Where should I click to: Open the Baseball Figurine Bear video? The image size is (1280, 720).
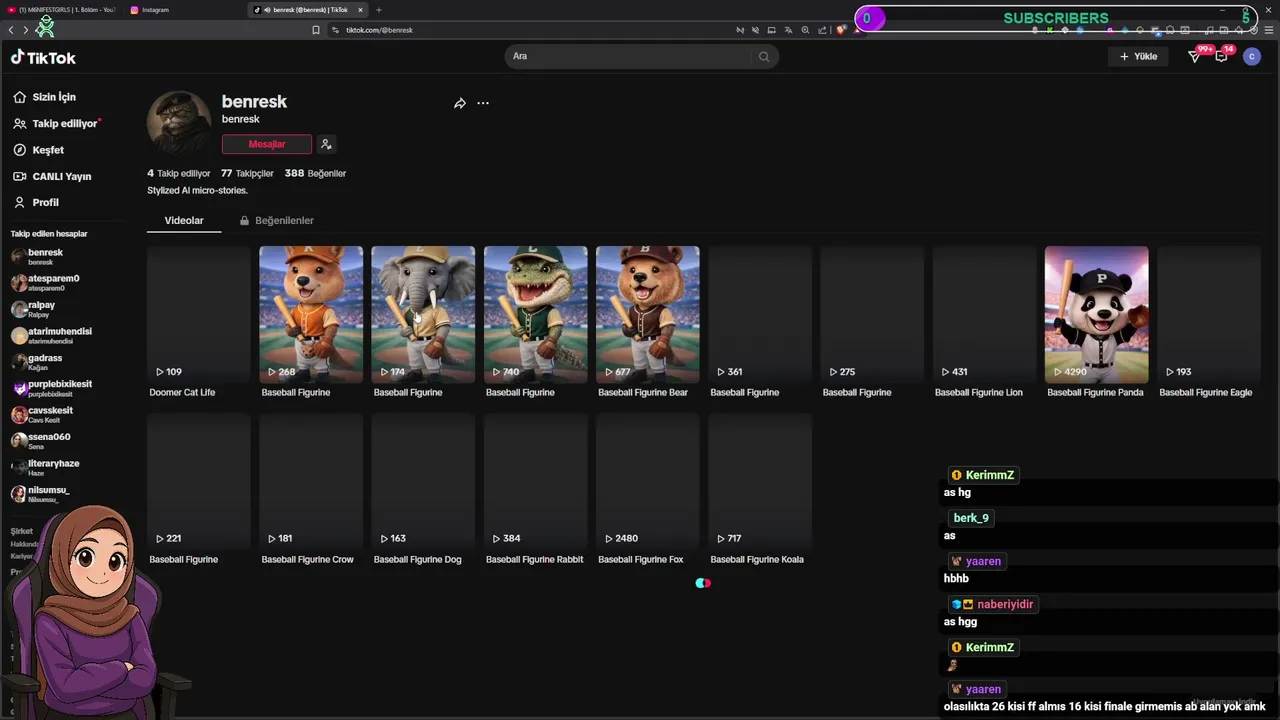tap(648, 314)
